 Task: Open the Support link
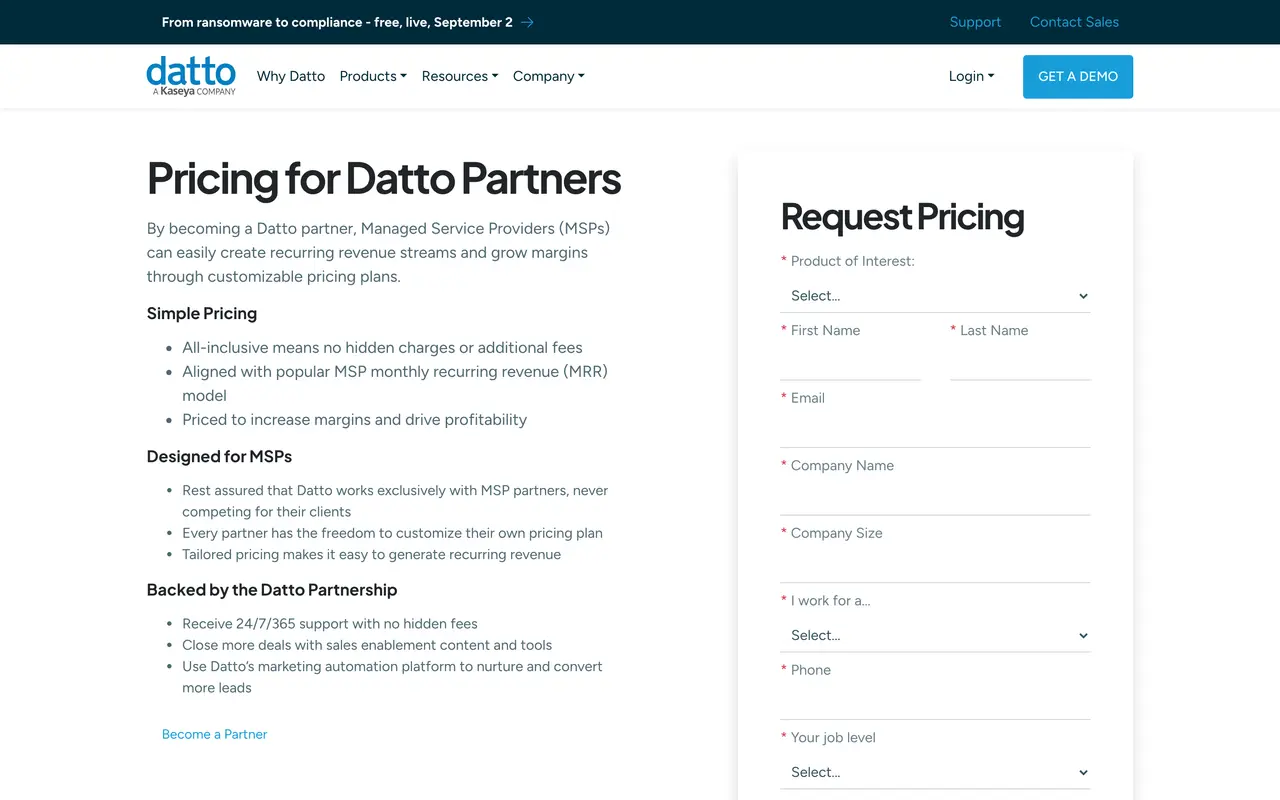click(x=975, y=22)
